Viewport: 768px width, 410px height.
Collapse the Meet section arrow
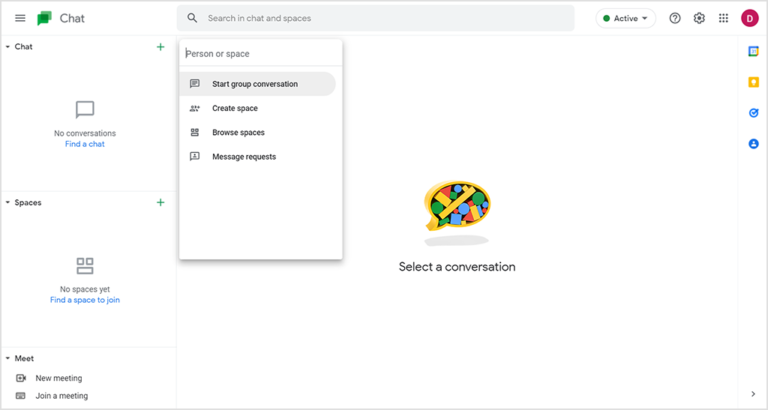pyautogui.click(x=8, y=359)
